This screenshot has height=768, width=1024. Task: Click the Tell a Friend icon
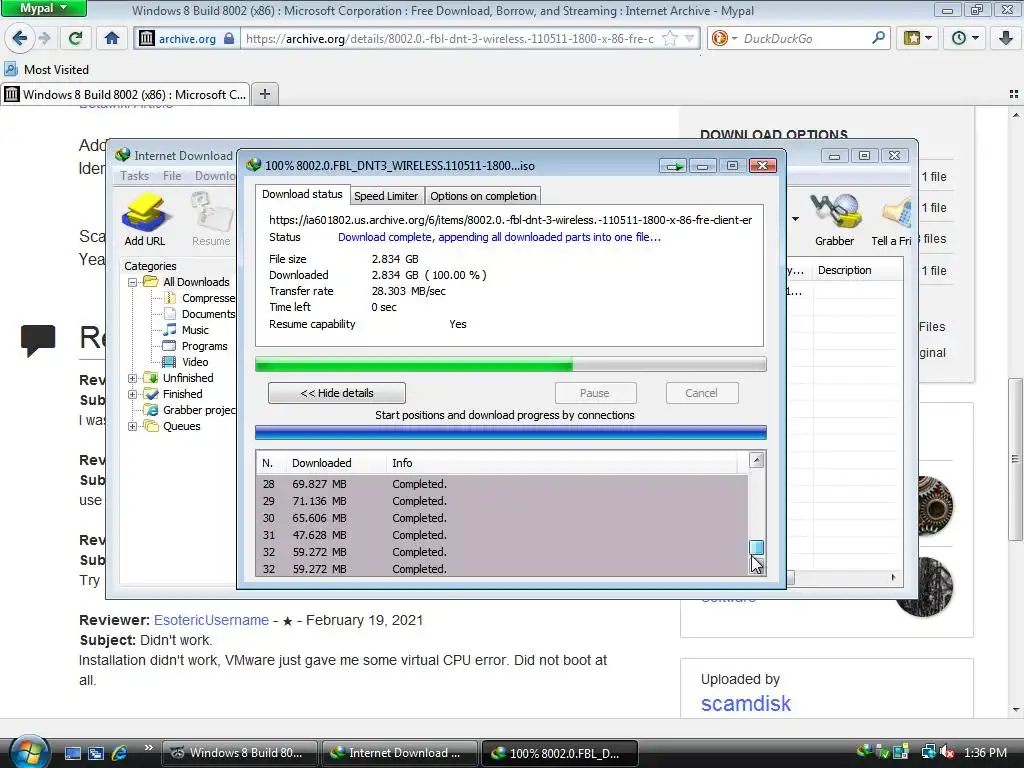point(891,219)
